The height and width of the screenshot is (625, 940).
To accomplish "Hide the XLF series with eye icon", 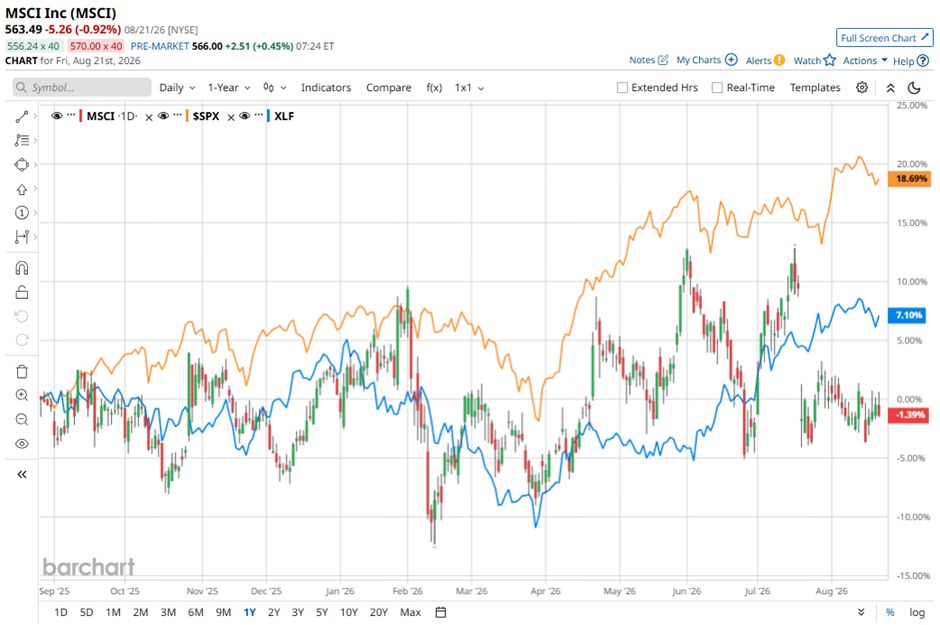I will (245, 116).
